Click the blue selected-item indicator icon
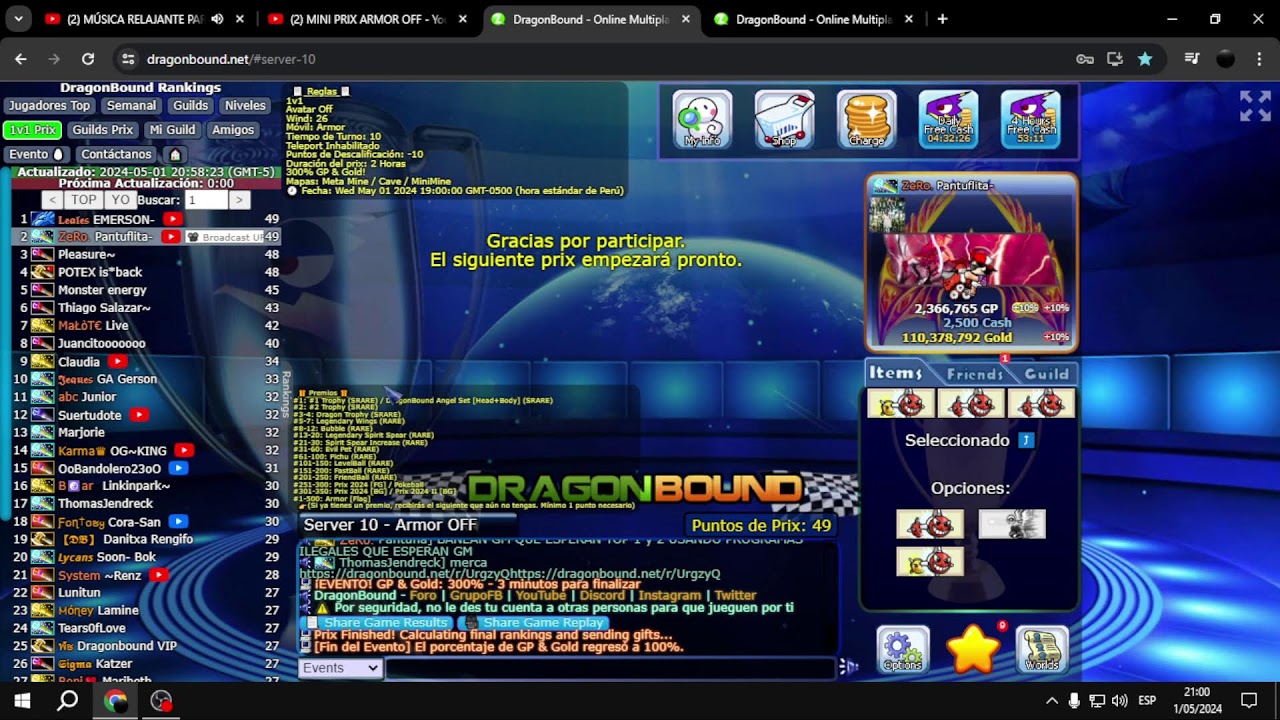1280x720 pixels. [1025, 440]
